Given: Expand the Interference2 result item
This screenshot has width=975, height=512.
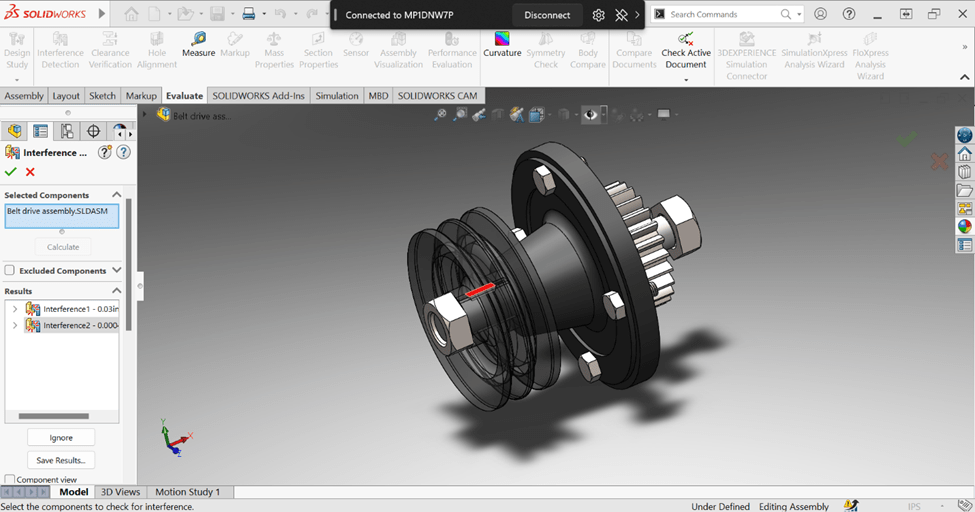Looking at the screenshot, I should pyautogui.click(x=14, y=325).
